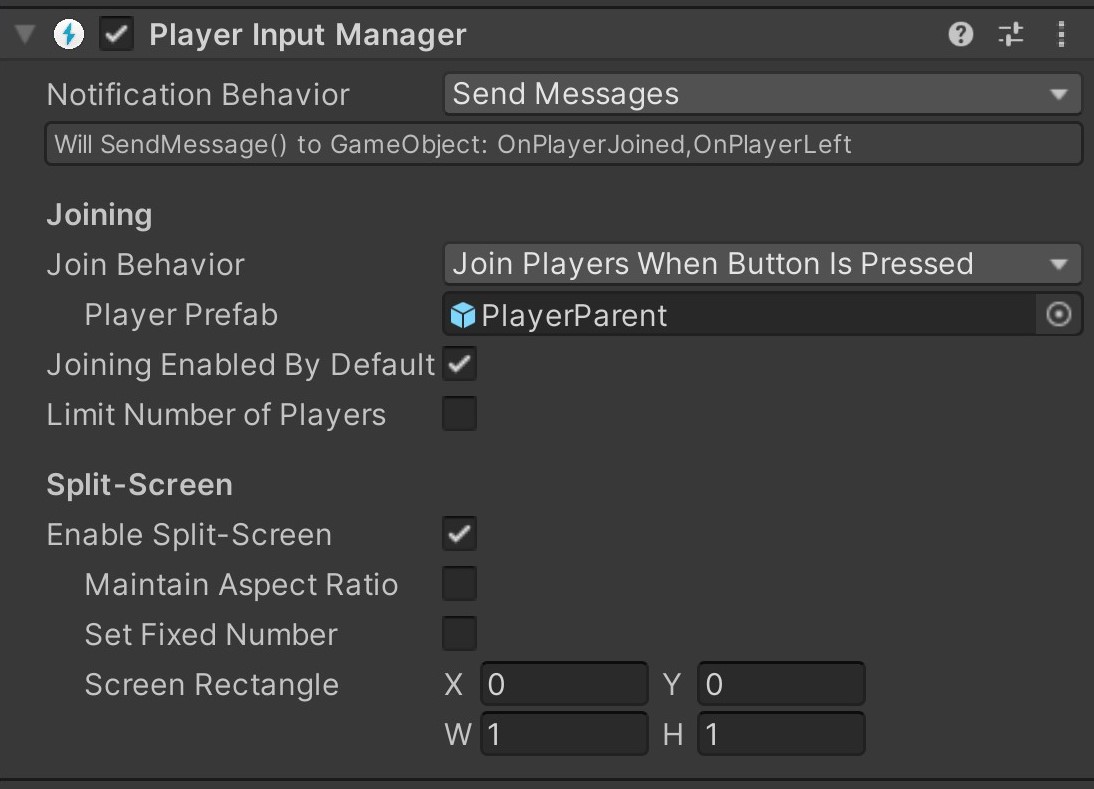This screenshot has height=789, width=1094.
Task: Click the Maintain Aspect Ratio label
Action: pyautogui.click(x=241, y=585)
